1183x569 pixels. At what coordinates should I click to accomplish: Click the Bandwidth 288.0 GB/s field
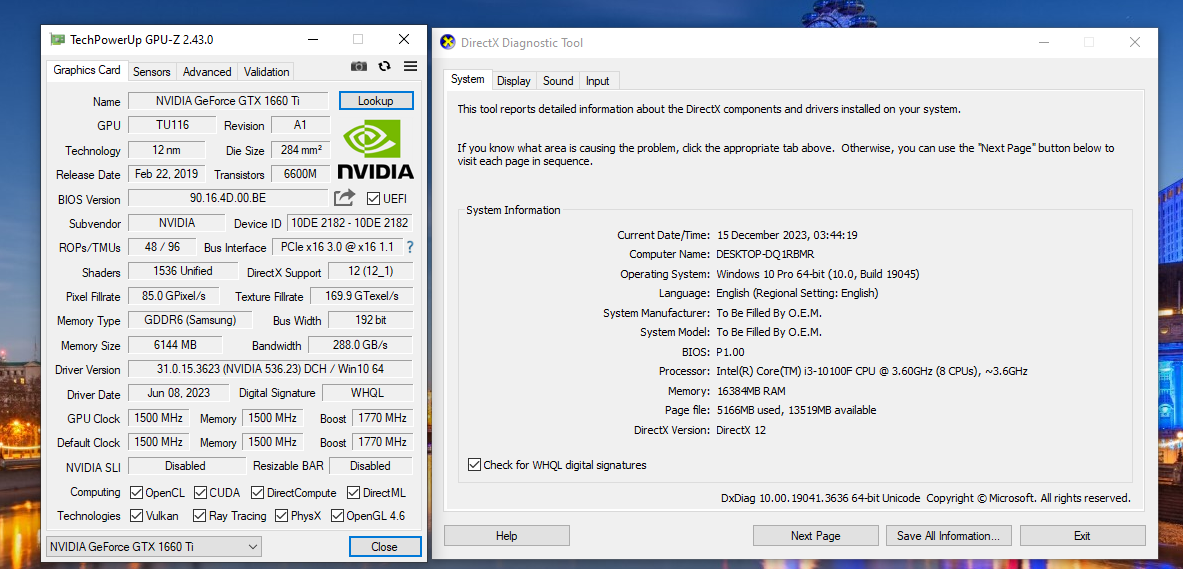coord(361,345)
